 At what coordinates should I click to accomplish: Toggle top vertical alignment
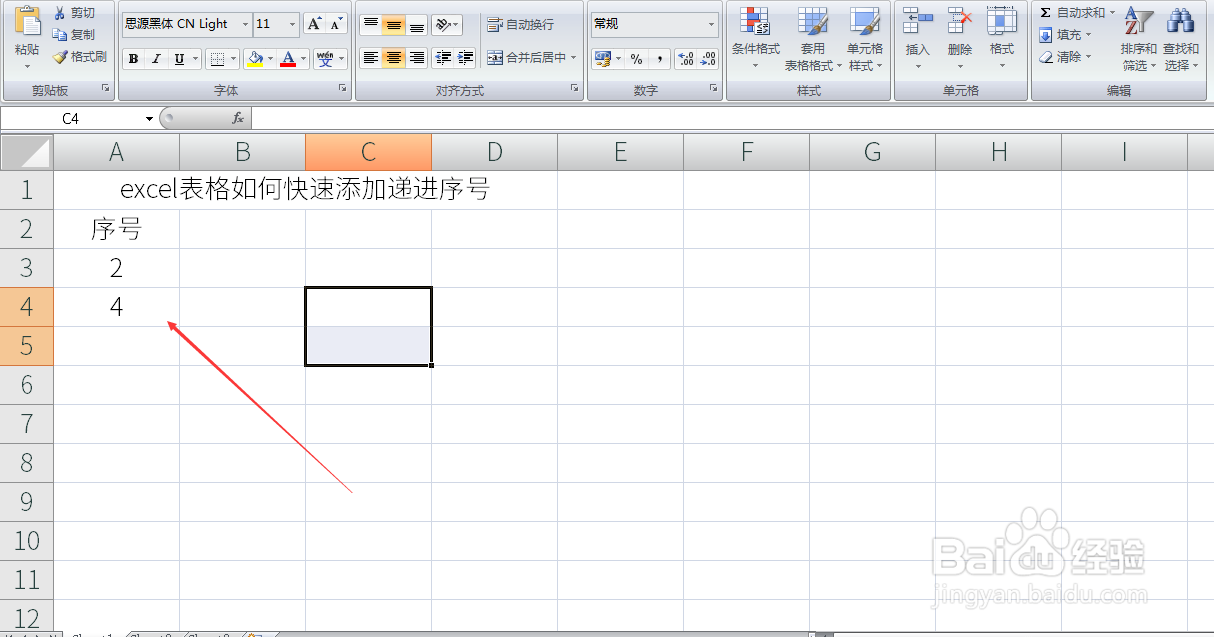pyautogui.click(x=370, y=24)
